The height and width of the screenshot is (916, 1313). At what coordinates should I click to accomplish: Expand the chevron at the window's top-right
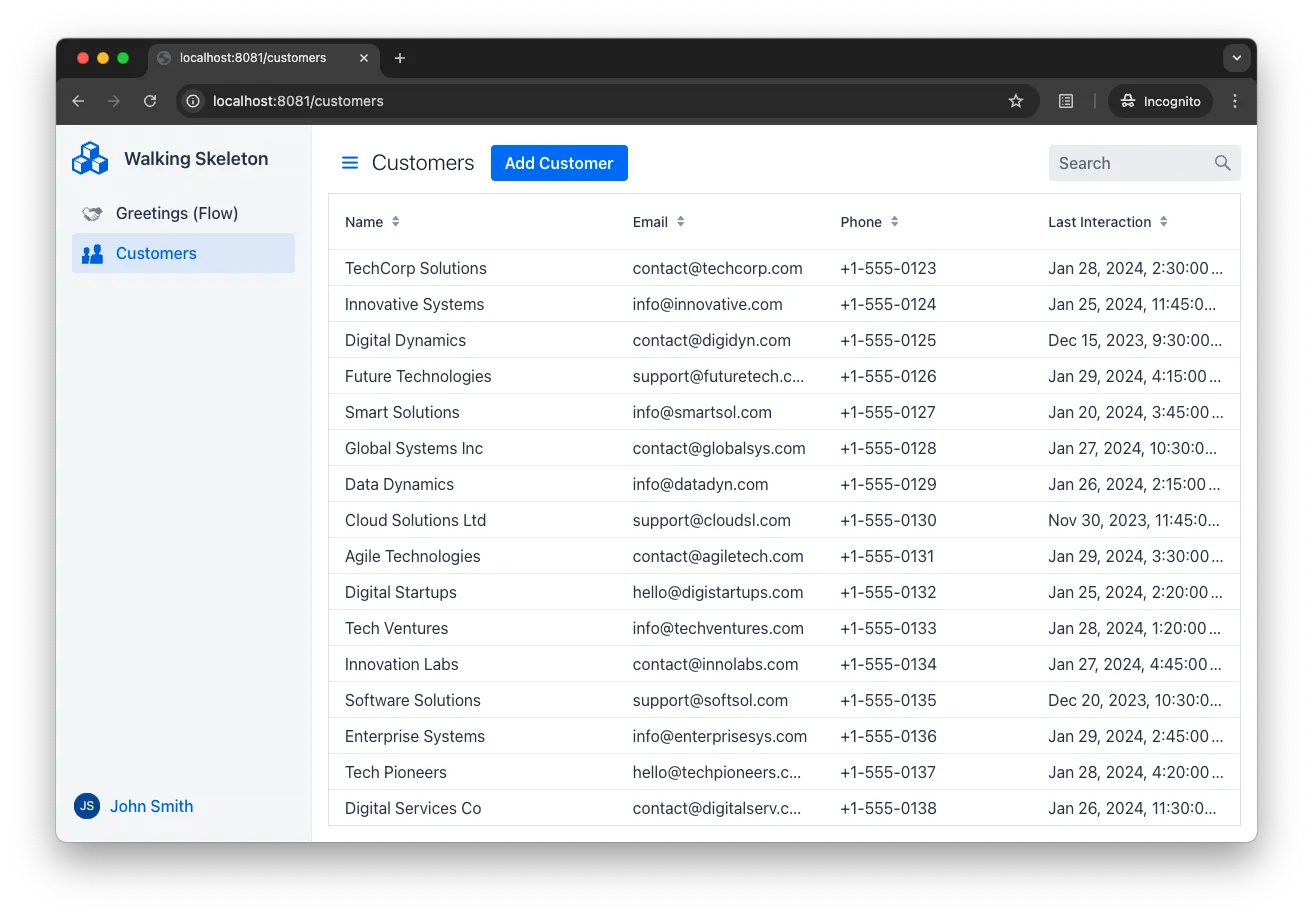(x=1236, y=57)
